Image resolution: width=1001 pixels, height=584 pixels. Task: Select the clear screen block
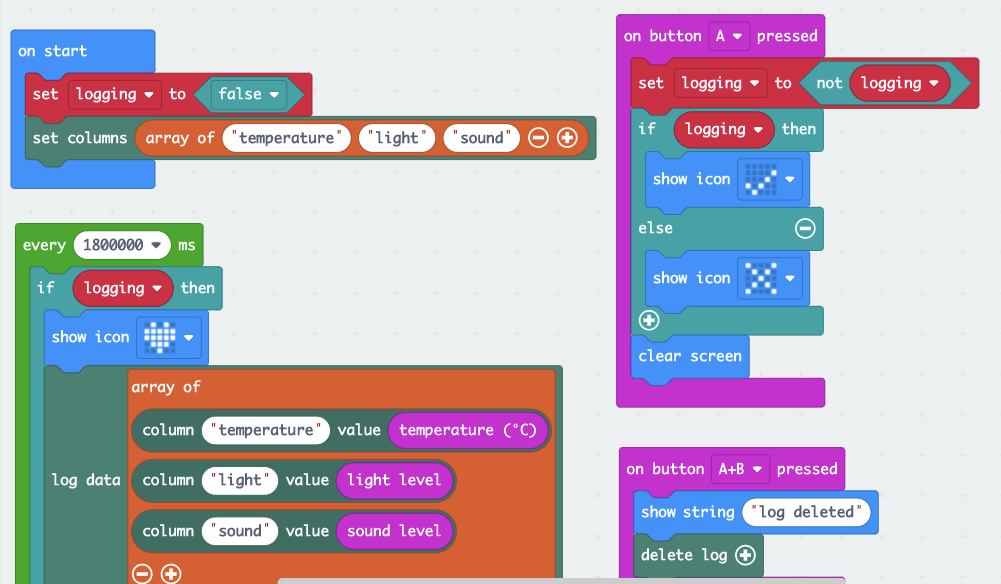coord(689,356)
